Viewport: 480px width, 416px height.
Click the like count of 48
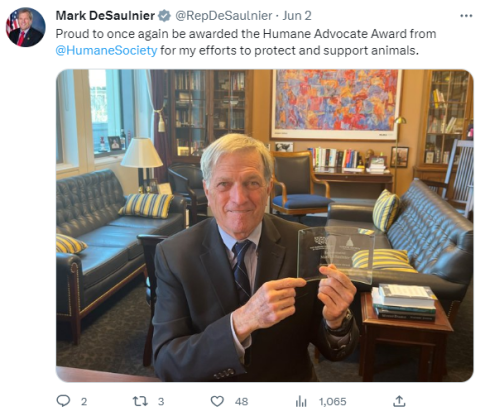point(241,401)
